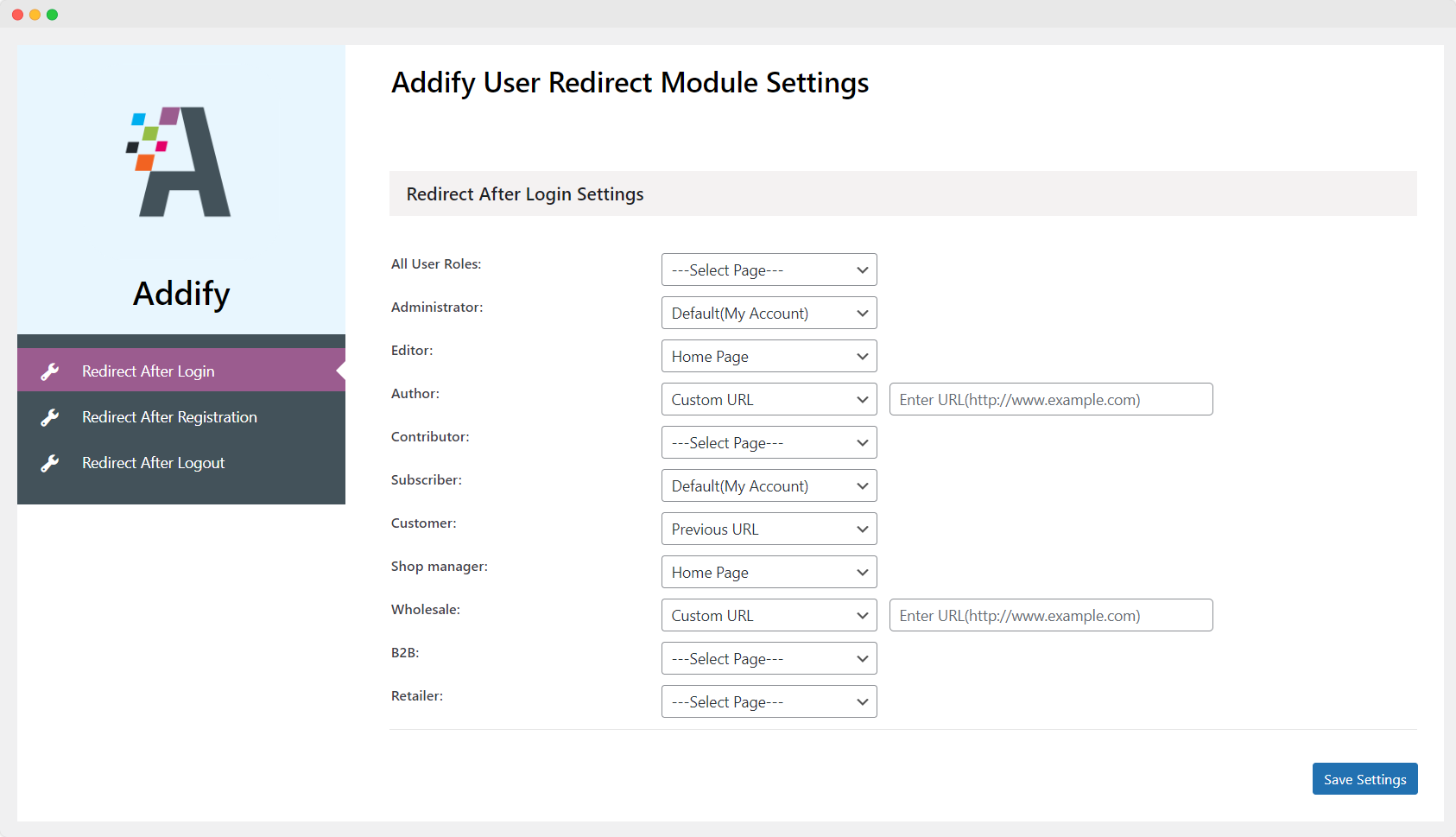The height and width of the screenshot is (837, 1456).
Task: Open the B2B select page dropdown
Action: [769, 659]
